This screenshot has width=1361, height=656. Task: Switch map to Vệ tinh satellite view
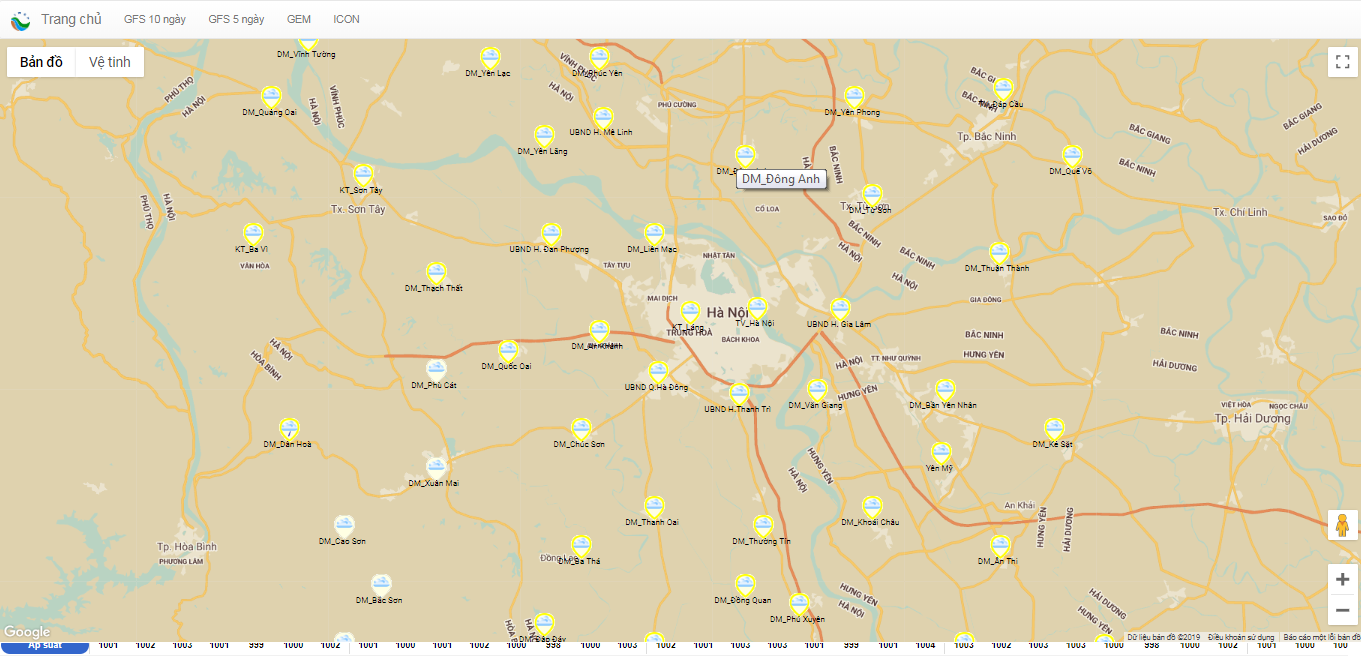click(x=109, y=62)
